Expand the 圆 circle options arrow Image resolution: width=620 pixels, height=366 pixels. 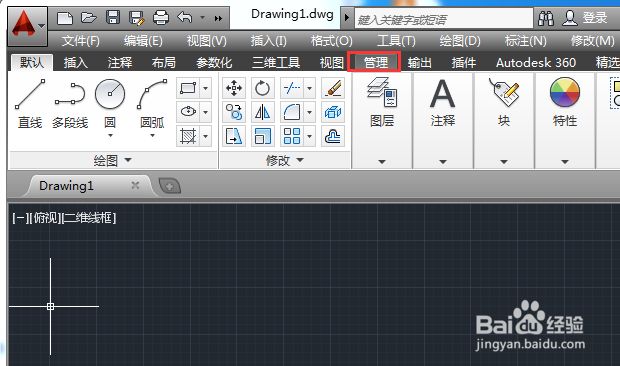pyautogui.click(x=110, y=136)
